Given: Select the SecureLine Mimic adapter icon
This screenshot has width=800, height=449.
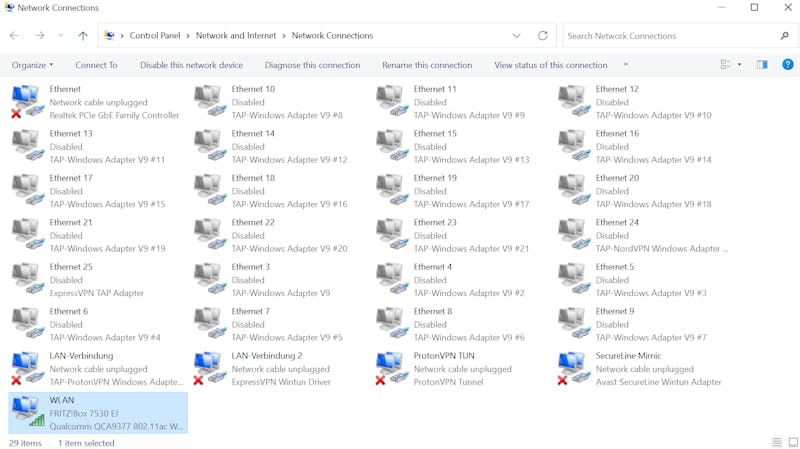Looking at the screenshot, I should coord(574,368).
